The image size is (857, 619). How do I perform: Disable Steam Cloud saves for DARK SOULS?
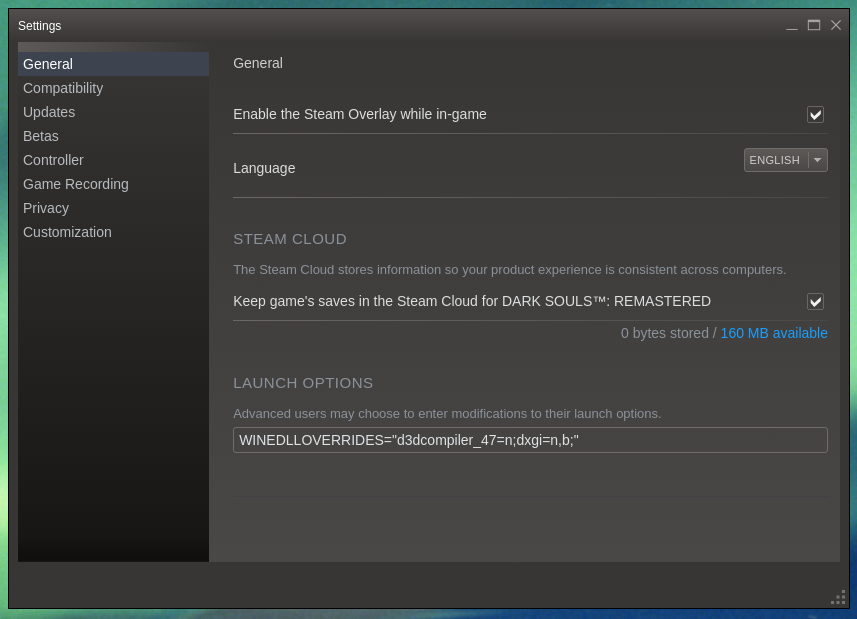(x=815, y=302)
